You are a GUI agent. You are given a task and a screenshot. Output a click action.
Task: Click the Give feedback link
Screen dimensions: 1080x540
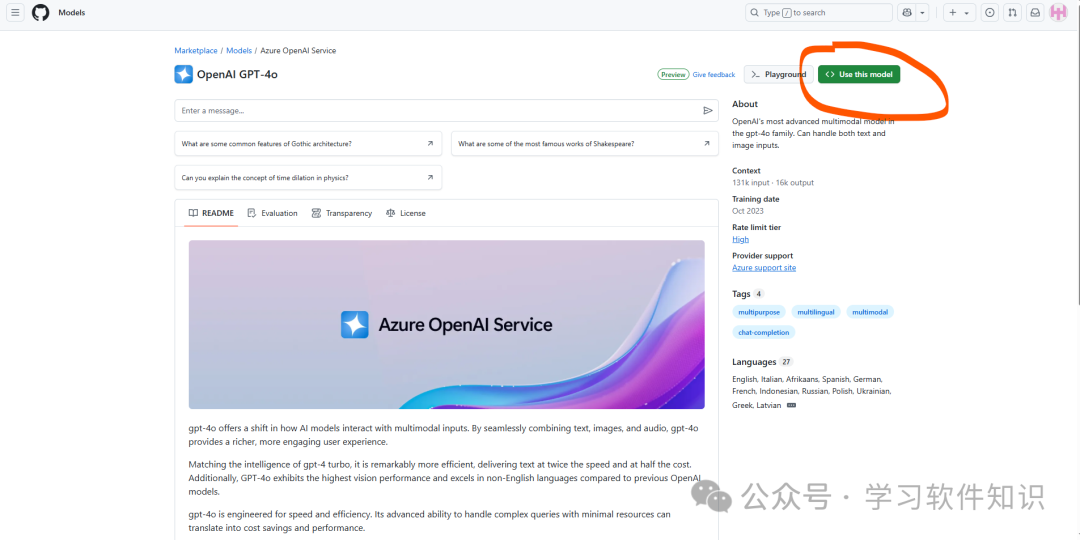(x=714, y=74)
